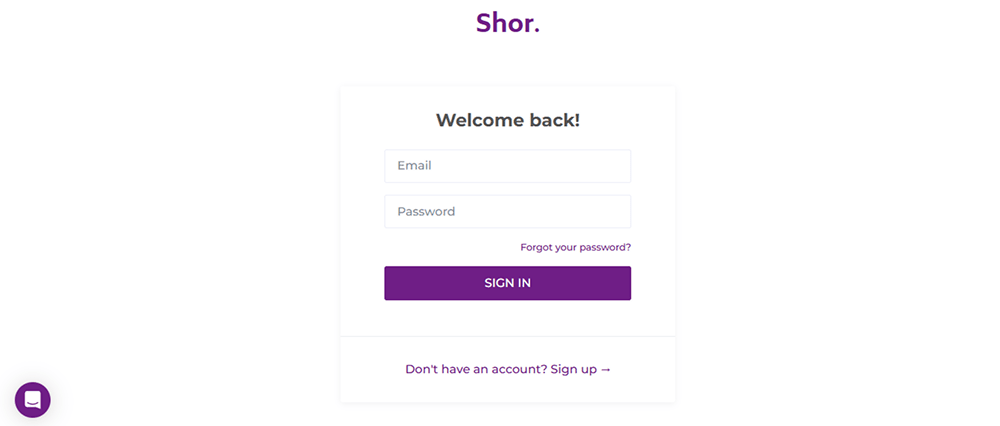Screen dimensions: 1000x426
Task: Click the Shor brand title at top
Action: pyautogui.click(x=507, y=23)
